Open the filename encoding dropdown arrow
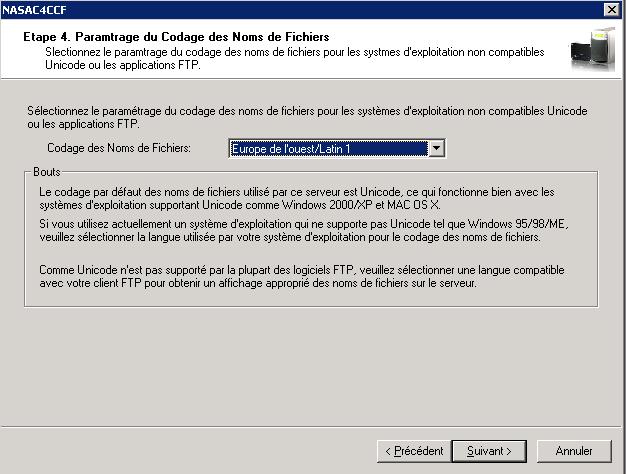Image resolution: width=626 pixels, height=474 pixels. 437,148
